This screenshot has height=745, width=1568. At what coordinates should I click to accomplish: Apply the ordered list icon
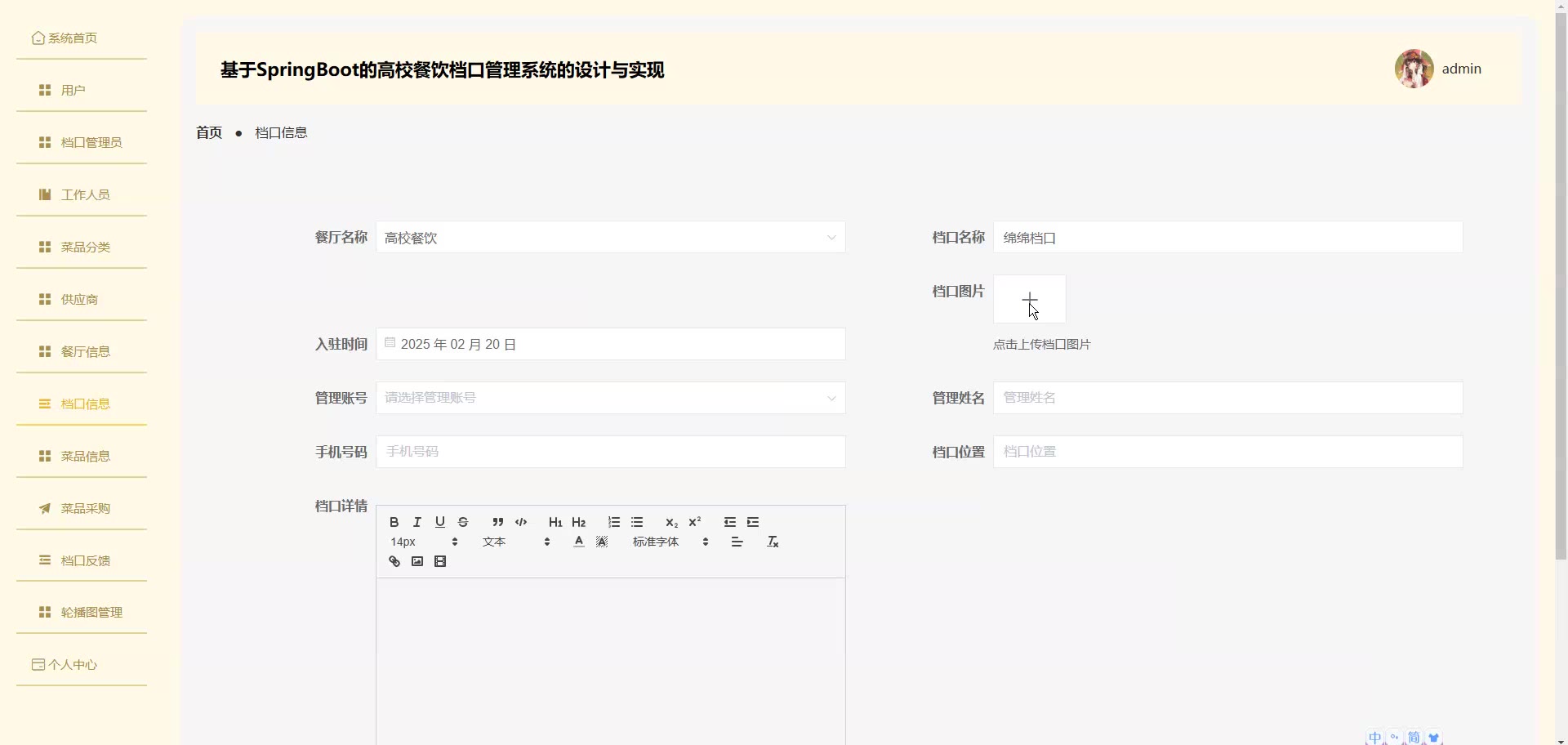pyautogui.click(x=614, y=522)
